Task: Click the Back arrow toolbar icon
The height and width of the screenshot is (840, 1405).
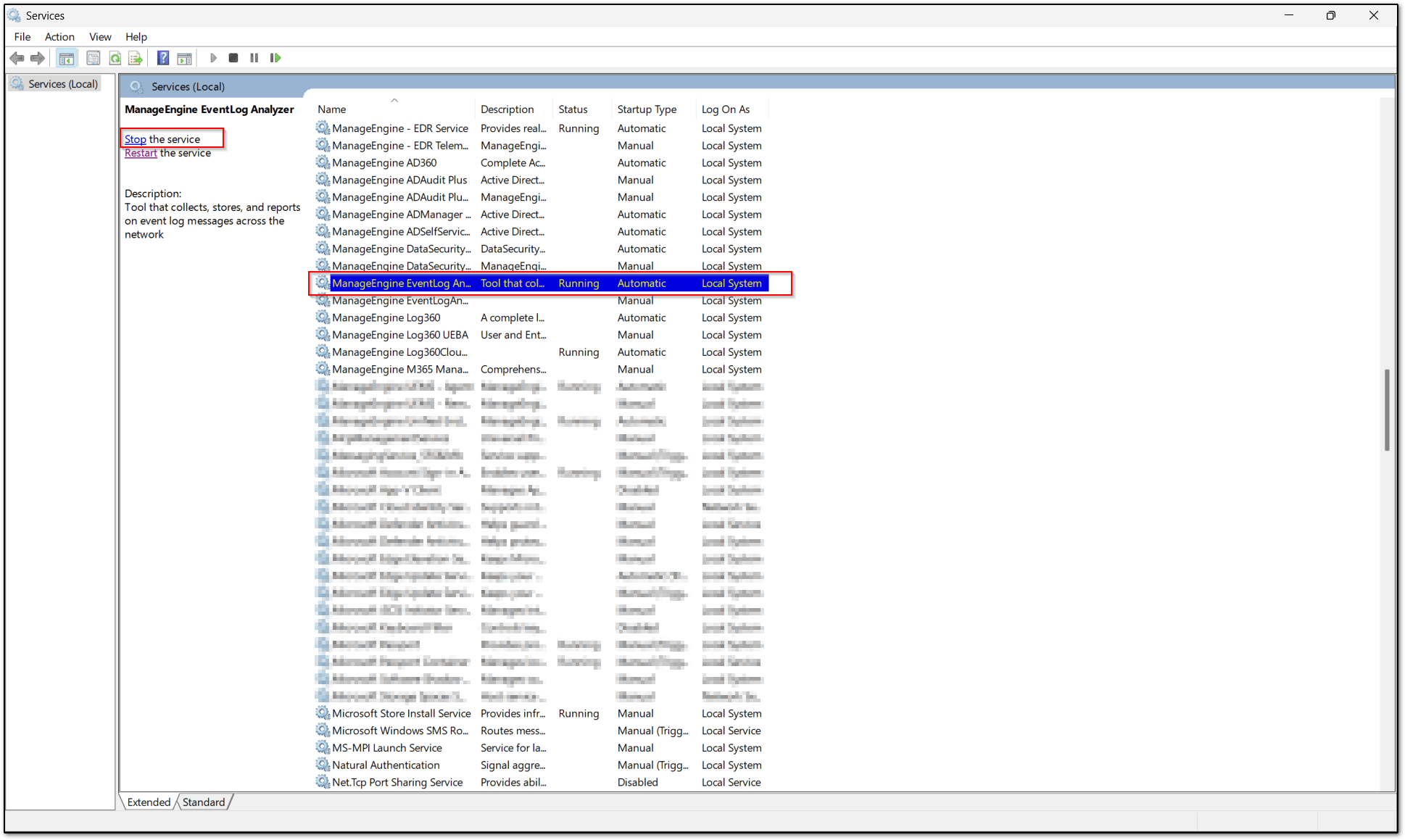Action: [x=17, y=58]
